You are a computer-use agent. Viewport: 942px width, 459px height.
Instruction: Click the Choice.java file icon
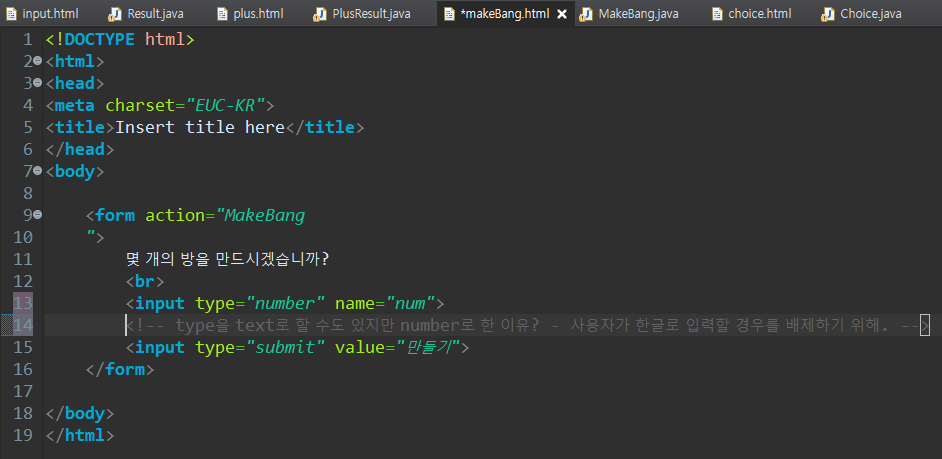[x=827, y=14]
